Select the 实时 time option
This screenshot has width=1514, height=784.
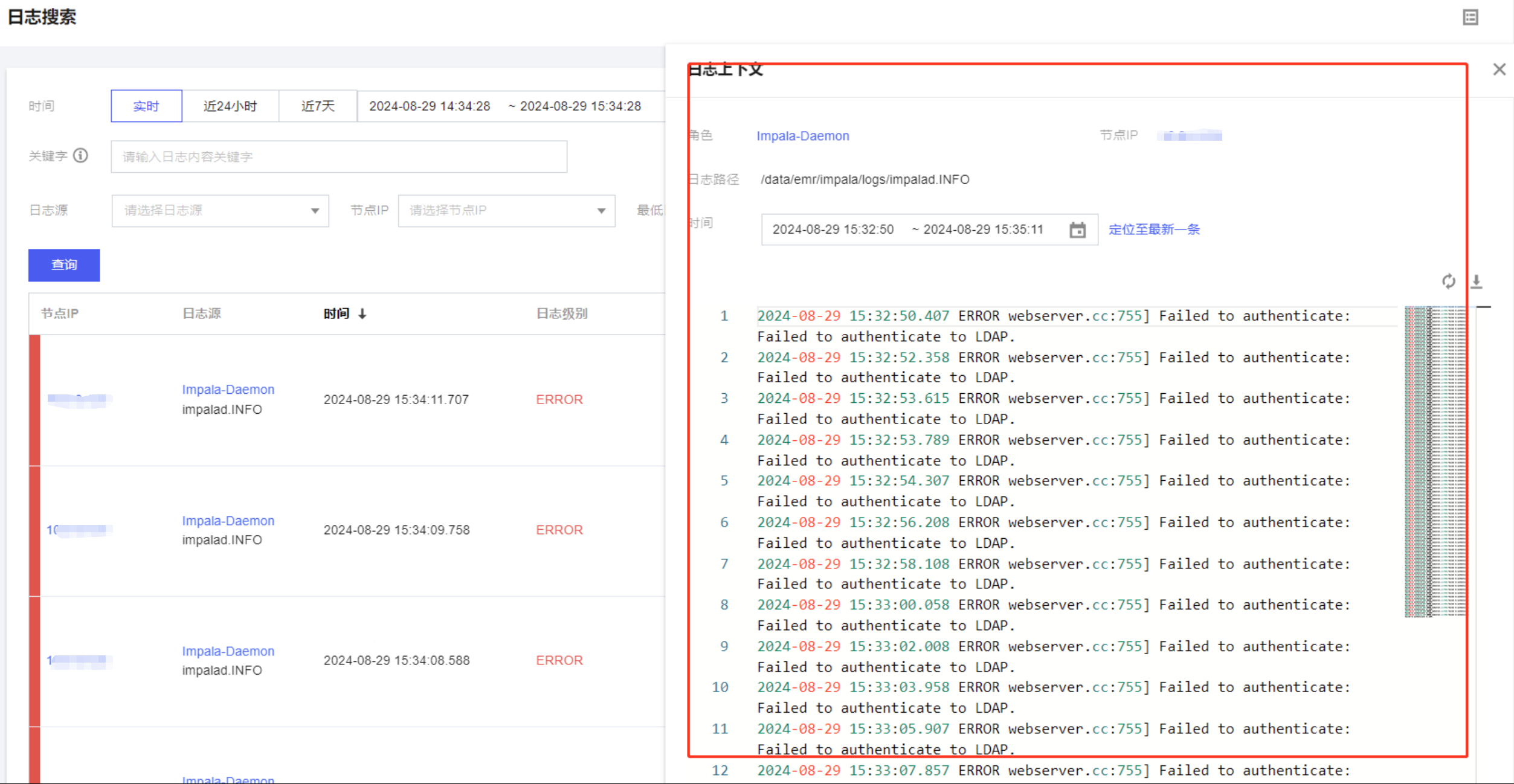146,106
